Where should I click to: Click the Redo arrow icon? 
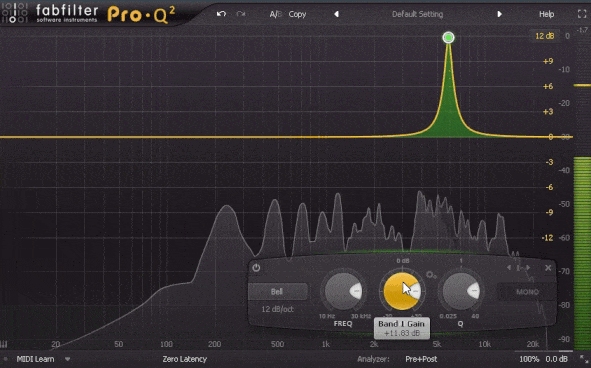tap(241, 14)
